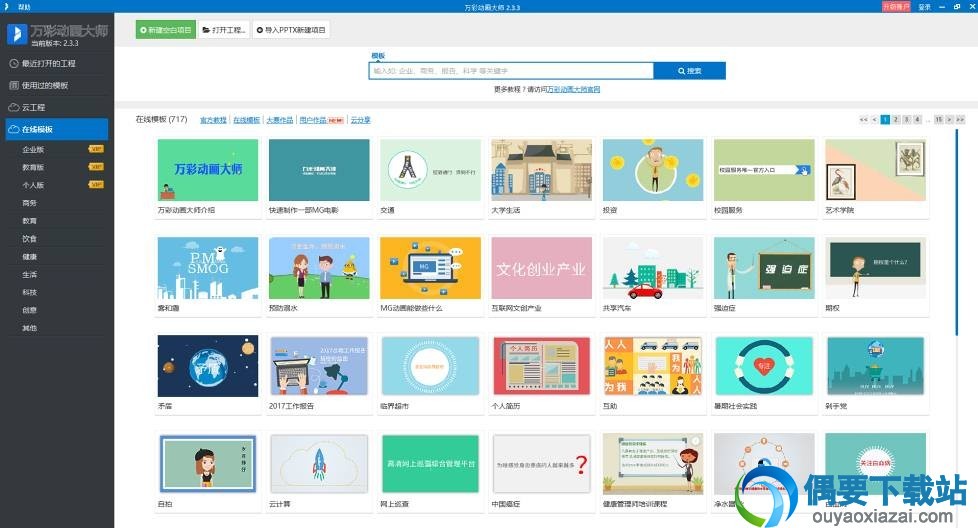Open the 投资 investment template thumbnail
This screenshot has width=978, height=528.
click(x=652, y=170)
